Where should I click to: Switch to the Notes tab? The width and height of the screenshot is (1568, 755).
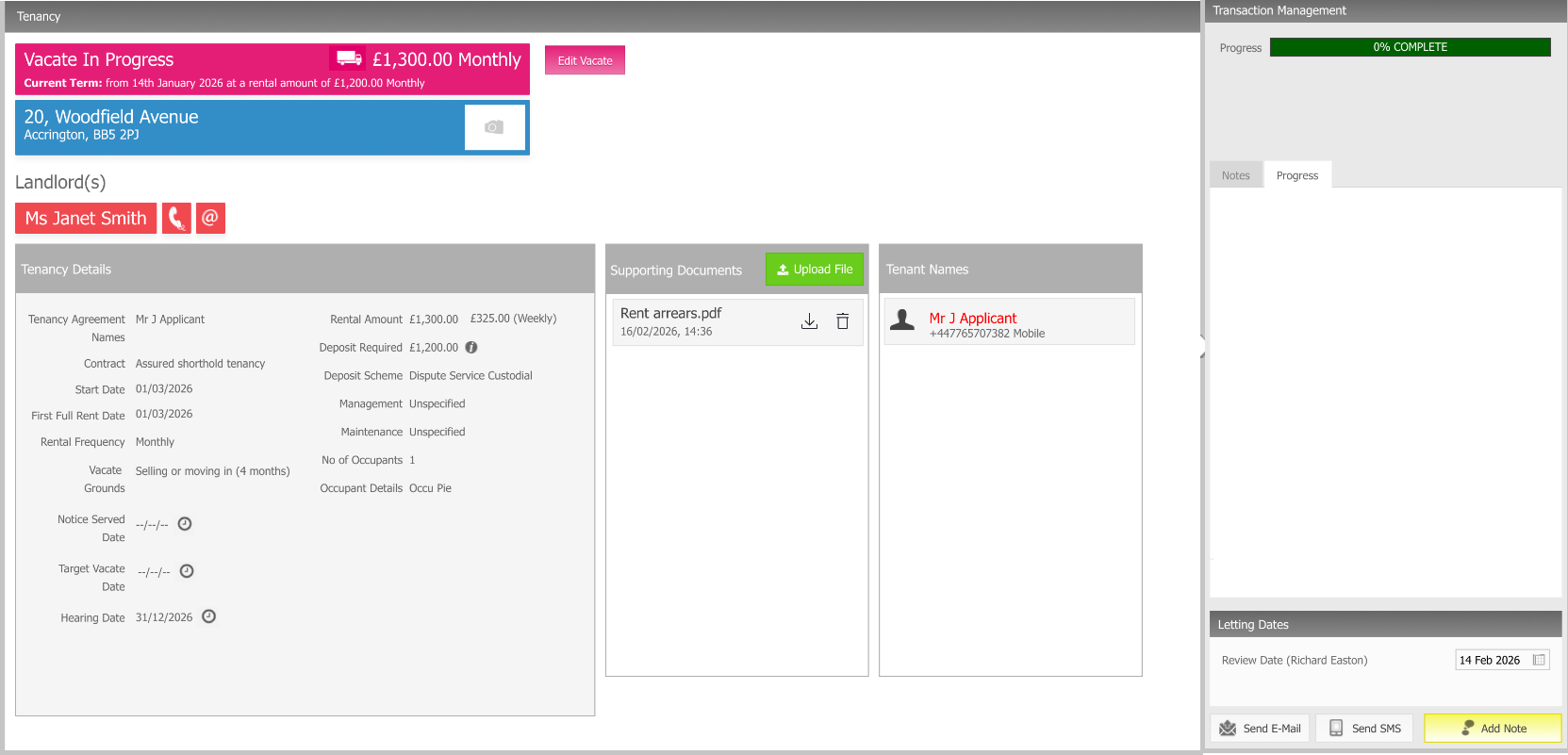click(1236, 175)
